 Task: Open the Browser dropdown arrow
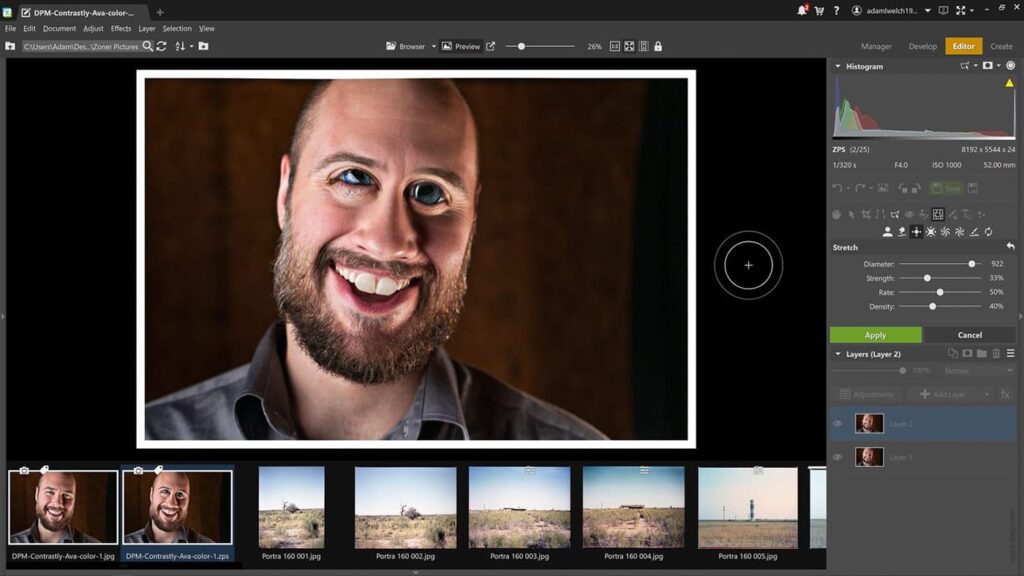click(434, 46)
